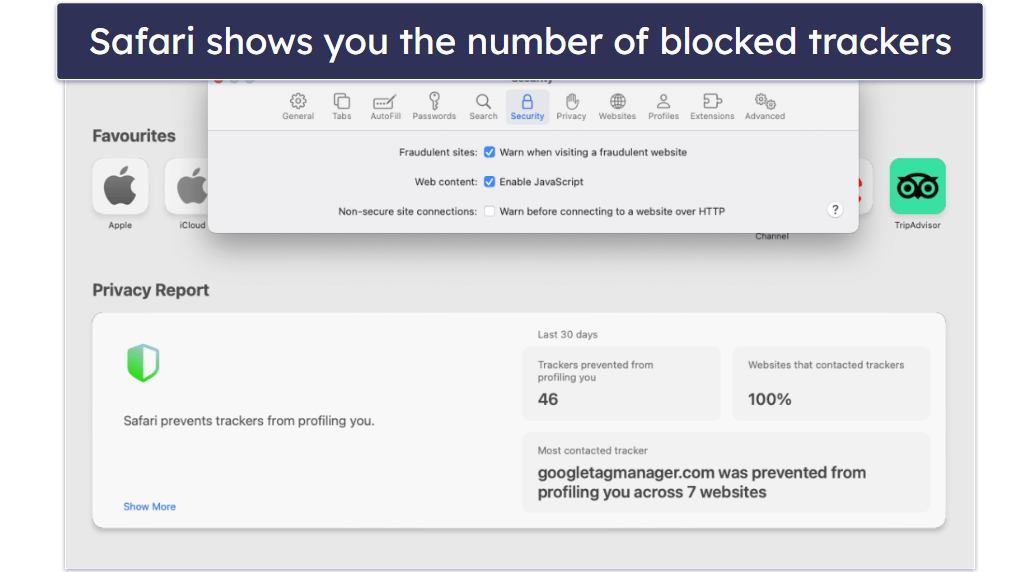
Task: Open the Tabs settings pane
Action: pos(341,106)
